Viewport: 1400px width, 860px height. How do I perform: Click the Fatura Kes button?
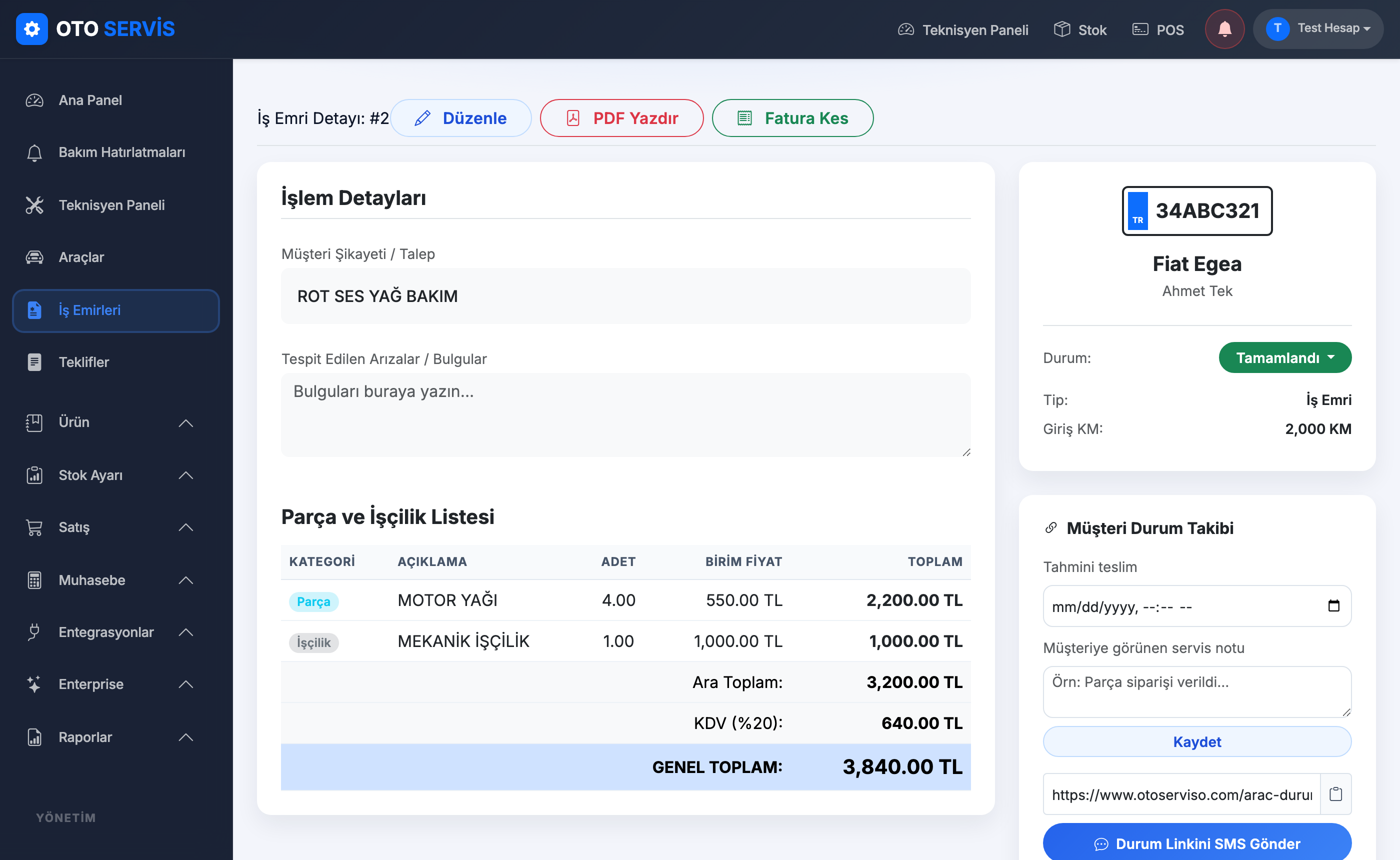click(x=792, y=118)
